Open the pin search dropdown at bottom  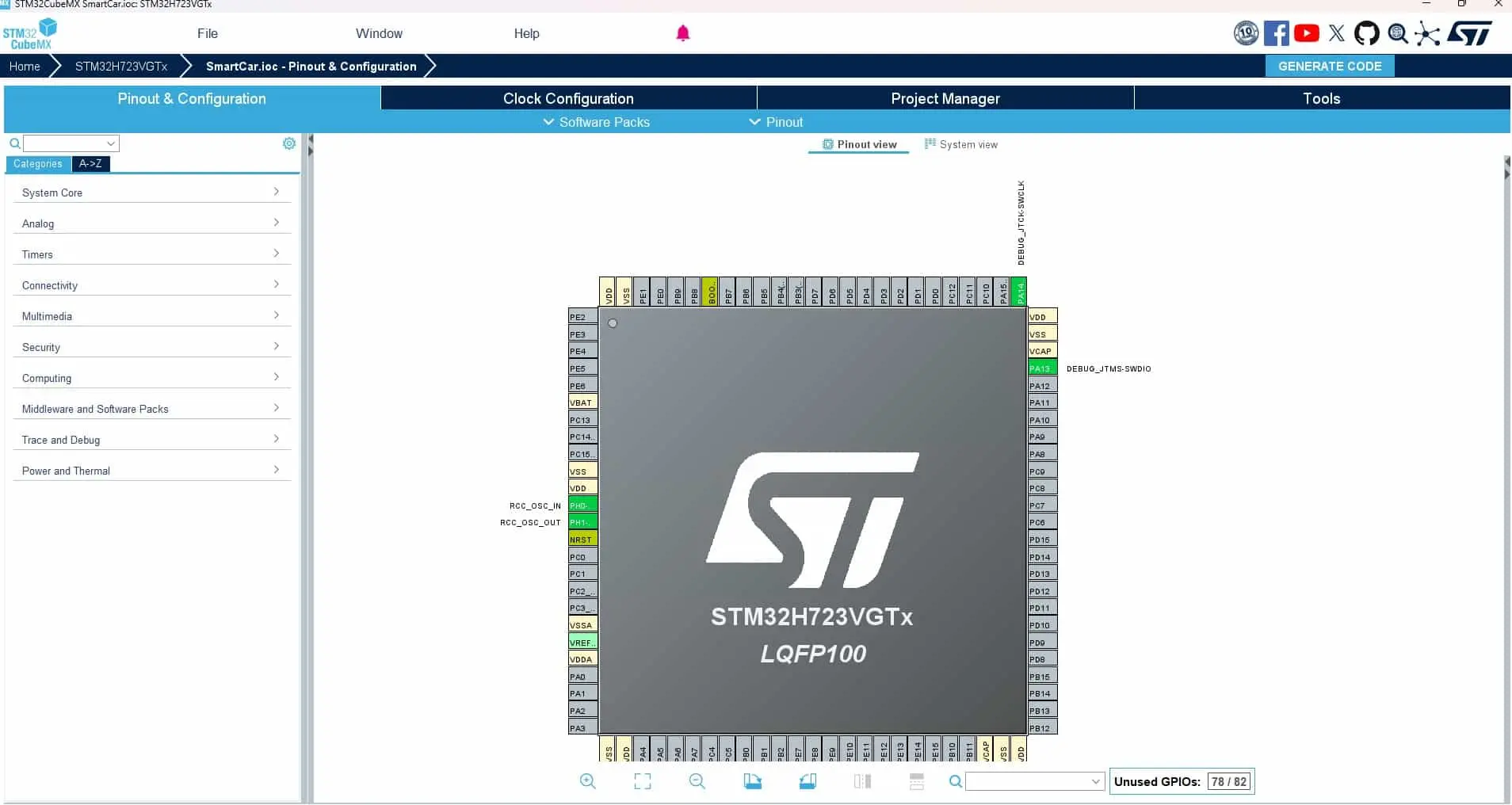1034,781
